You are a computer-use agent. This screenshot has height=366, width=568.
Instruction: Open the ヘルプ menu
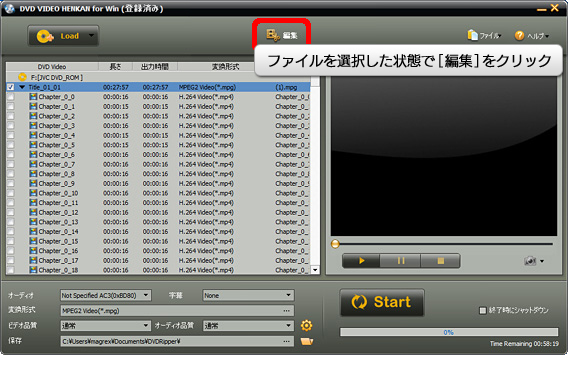click(x=532, y=36)
